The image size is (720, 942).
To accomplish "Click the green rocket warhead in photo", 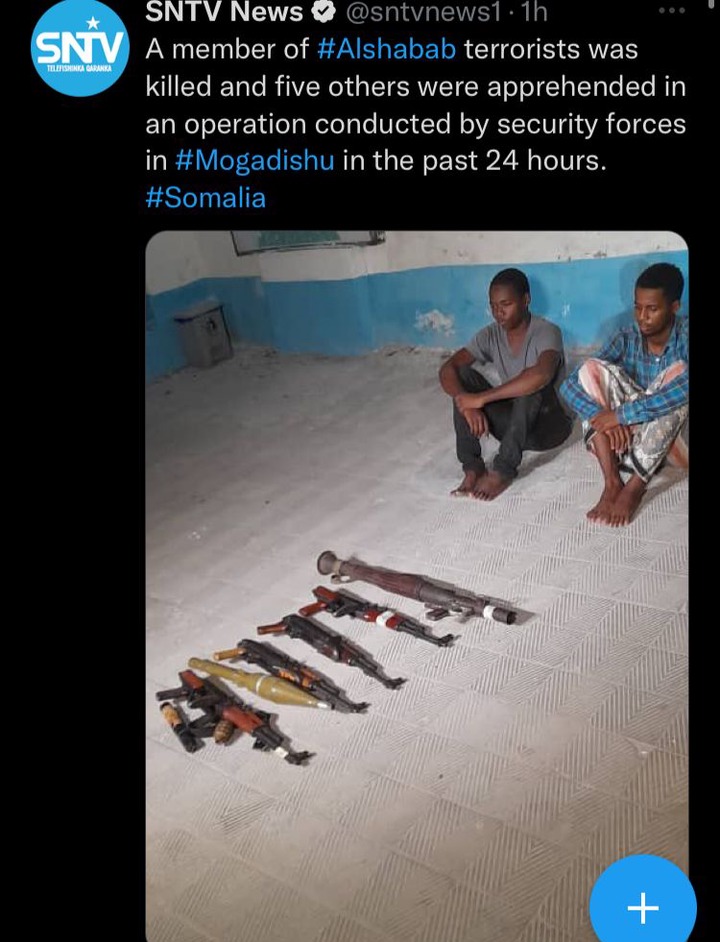I will pyautogui.click(x=260, y=683).
